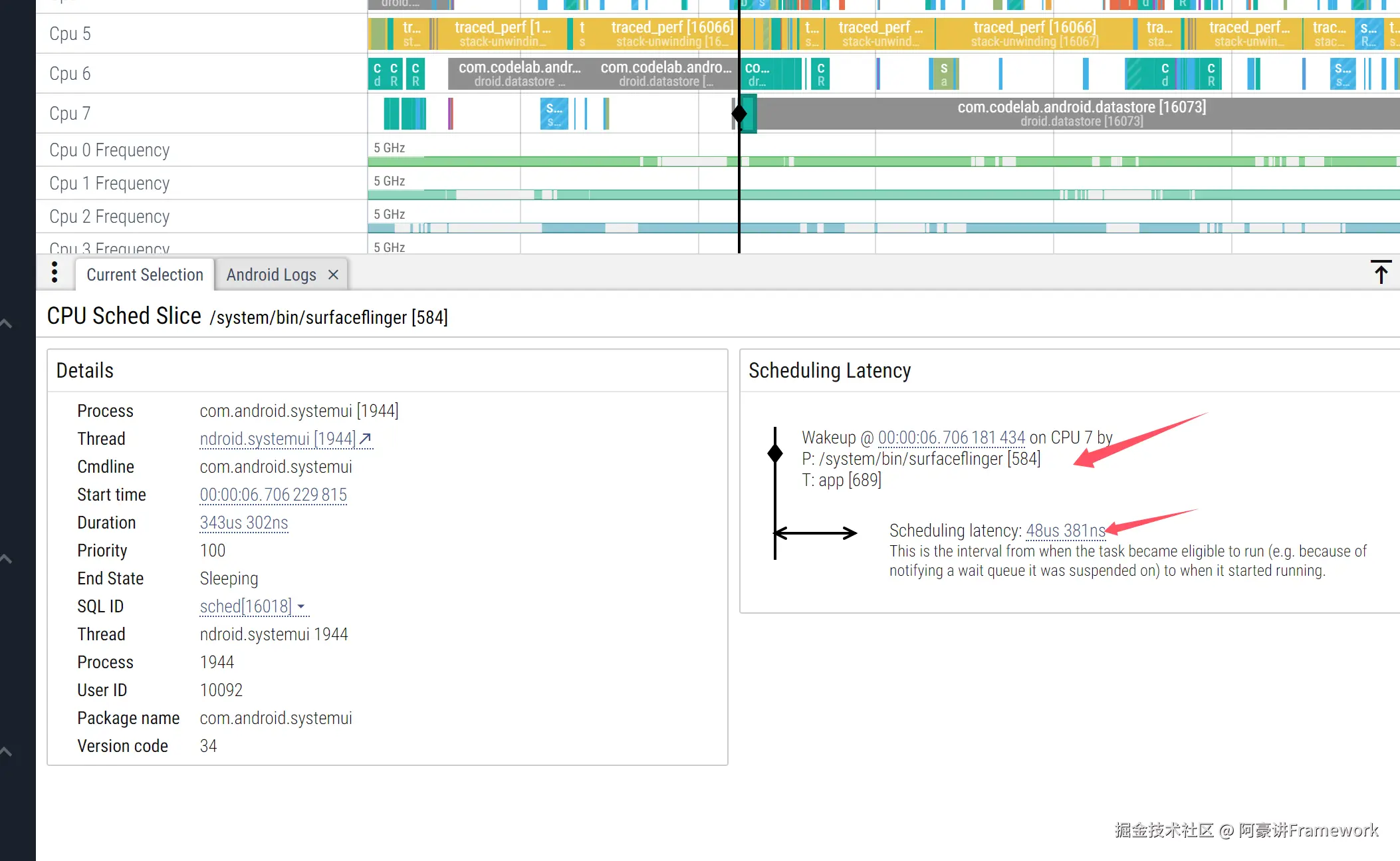Expand the sched[16018] SQL ID dropdown
Image resolution: width=1400 pixels, height=861 pixels.
tap(301, 606)
